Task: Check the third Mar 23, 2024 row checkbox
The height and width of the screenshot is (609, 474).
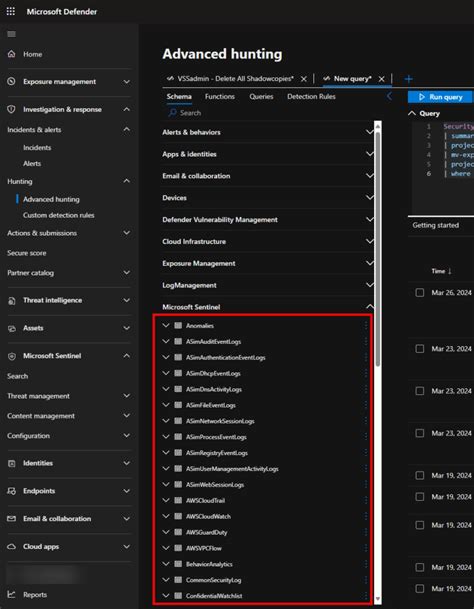Action: [420, 433]
